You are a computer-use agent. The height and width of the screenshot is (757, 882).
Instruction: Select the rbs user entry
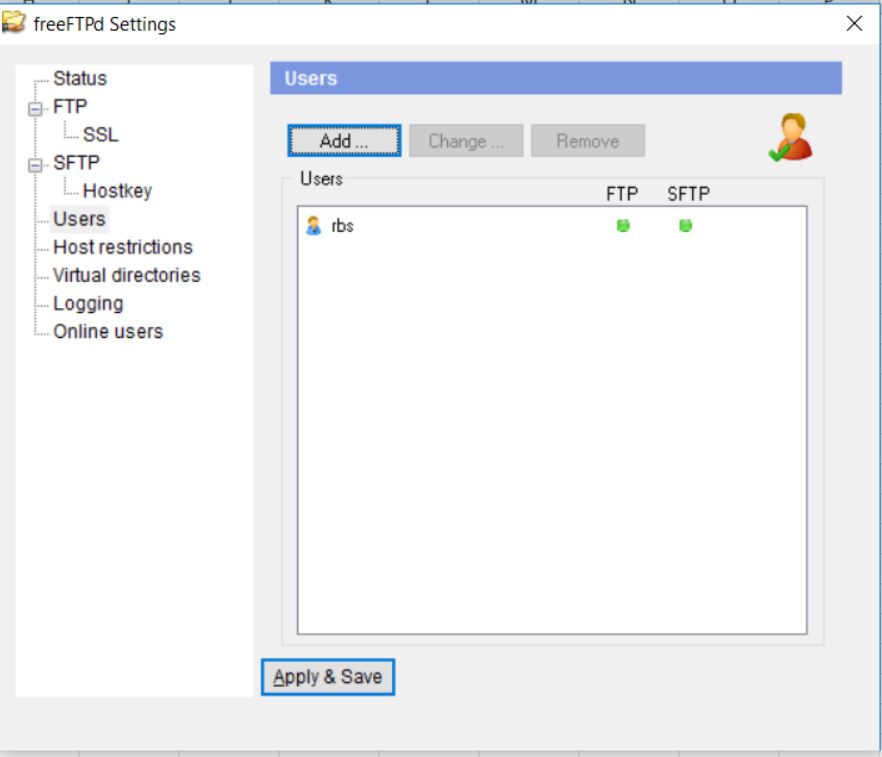[342, 227]
